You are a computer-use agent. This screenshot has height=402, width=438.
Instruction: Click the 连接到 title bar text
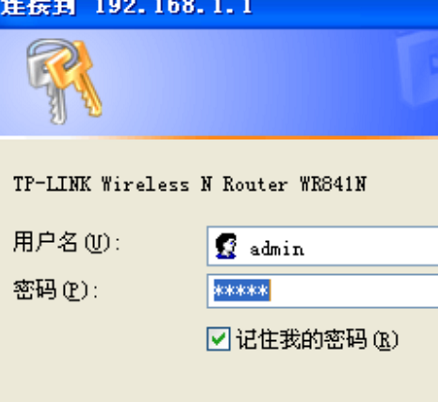[37, 7]
